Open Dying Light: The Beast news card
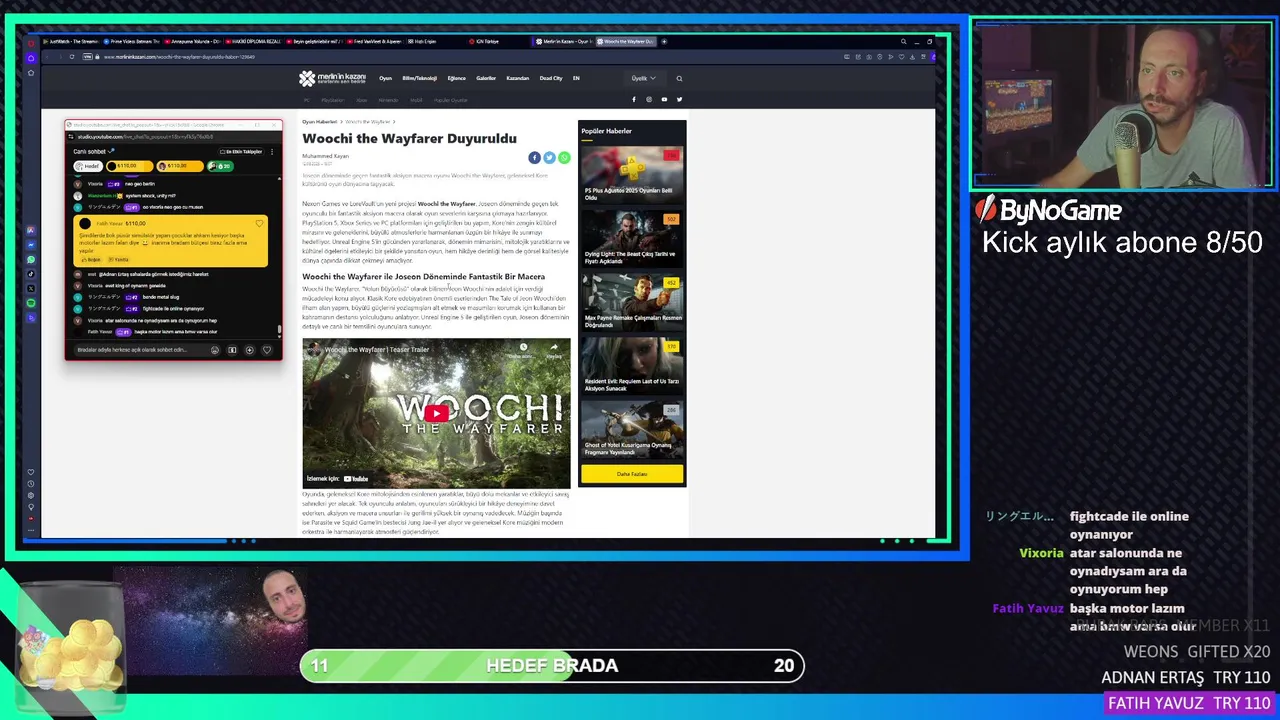The width and height of the screenshot is (1280, 720). (x=632, y=239)
